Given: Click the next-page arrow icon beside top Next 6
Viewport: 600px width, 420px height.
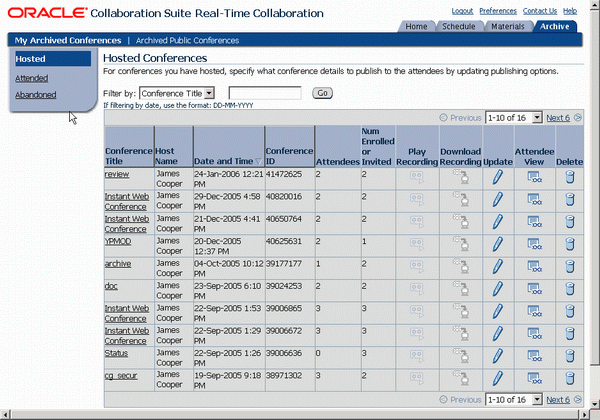Looking at the screenshot, I should click(578, 118).
